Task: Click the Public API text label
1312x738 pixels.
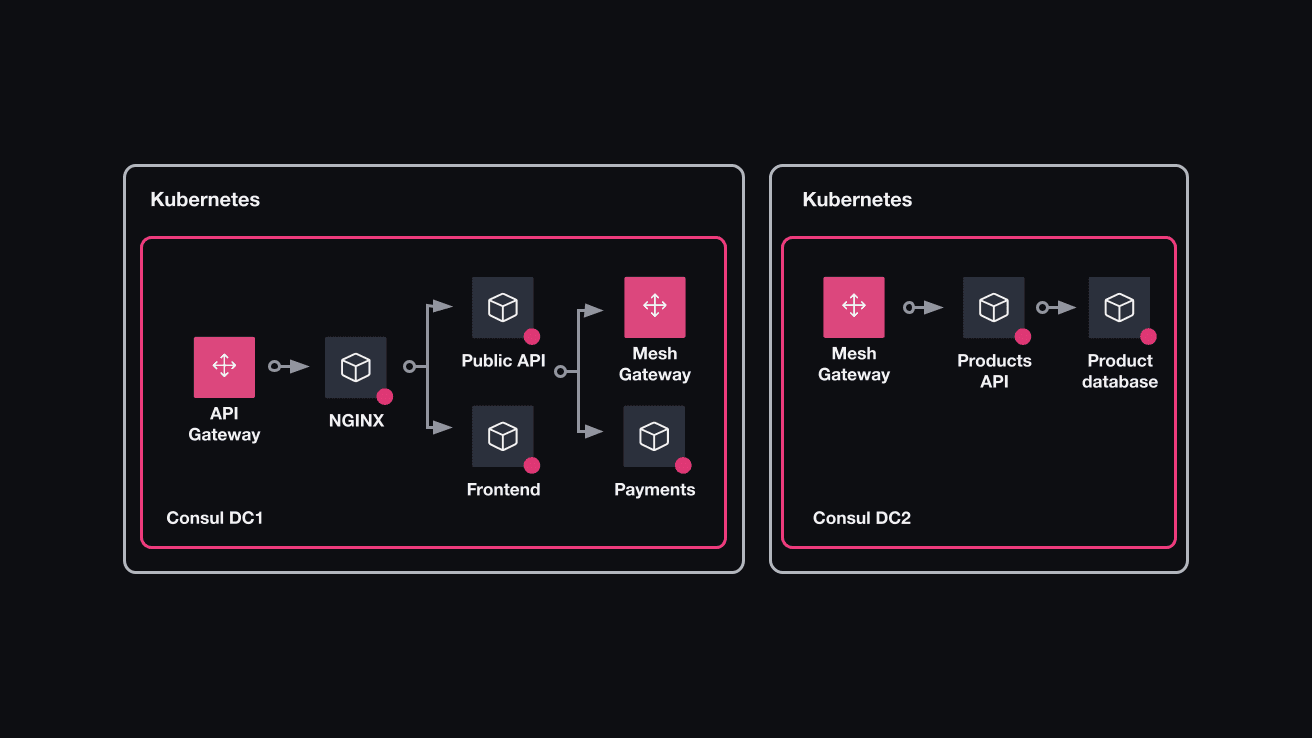Action: tap(503, 361)
